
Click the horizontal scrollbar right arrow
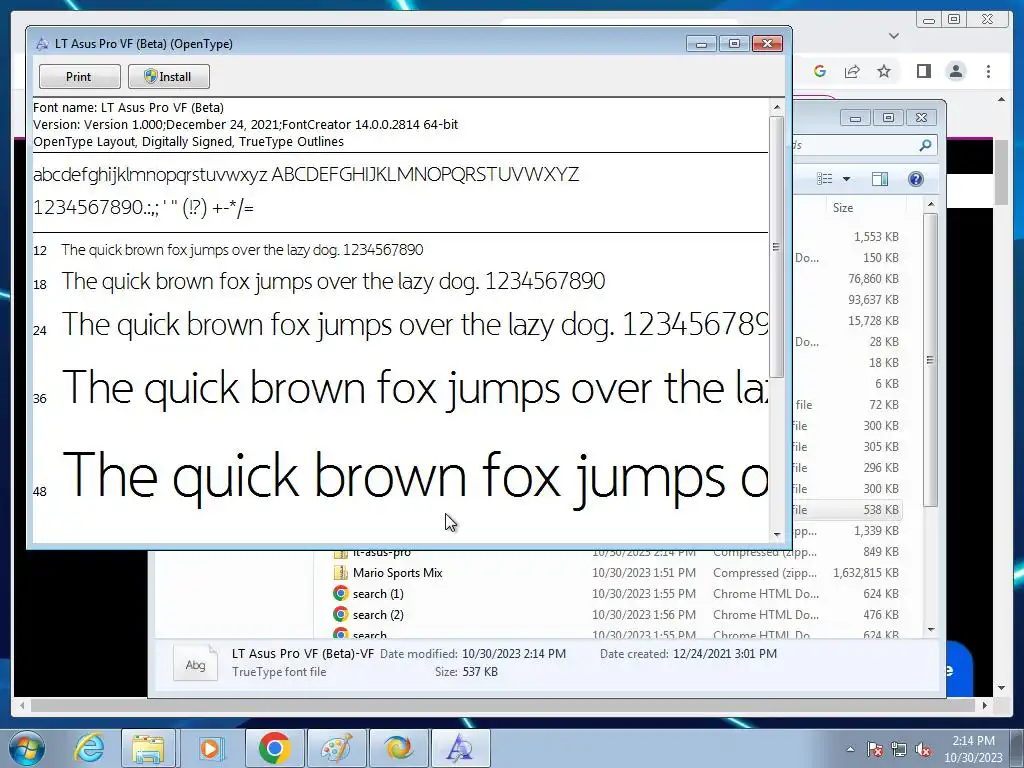(985, 705)
